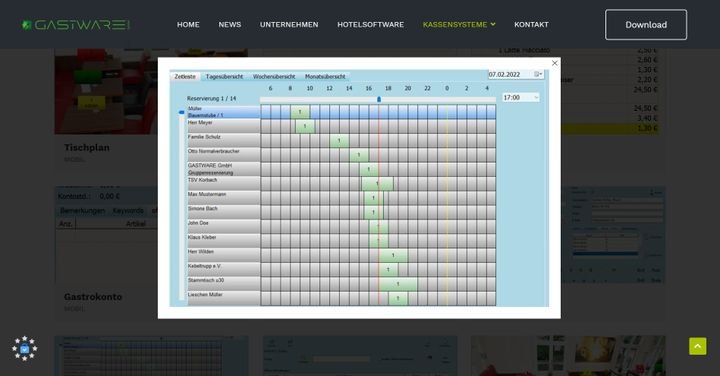This screenshot has width=720, height=376.
Task: Click the Stammtisch ü30 reservation block
Action: [398, 284]
